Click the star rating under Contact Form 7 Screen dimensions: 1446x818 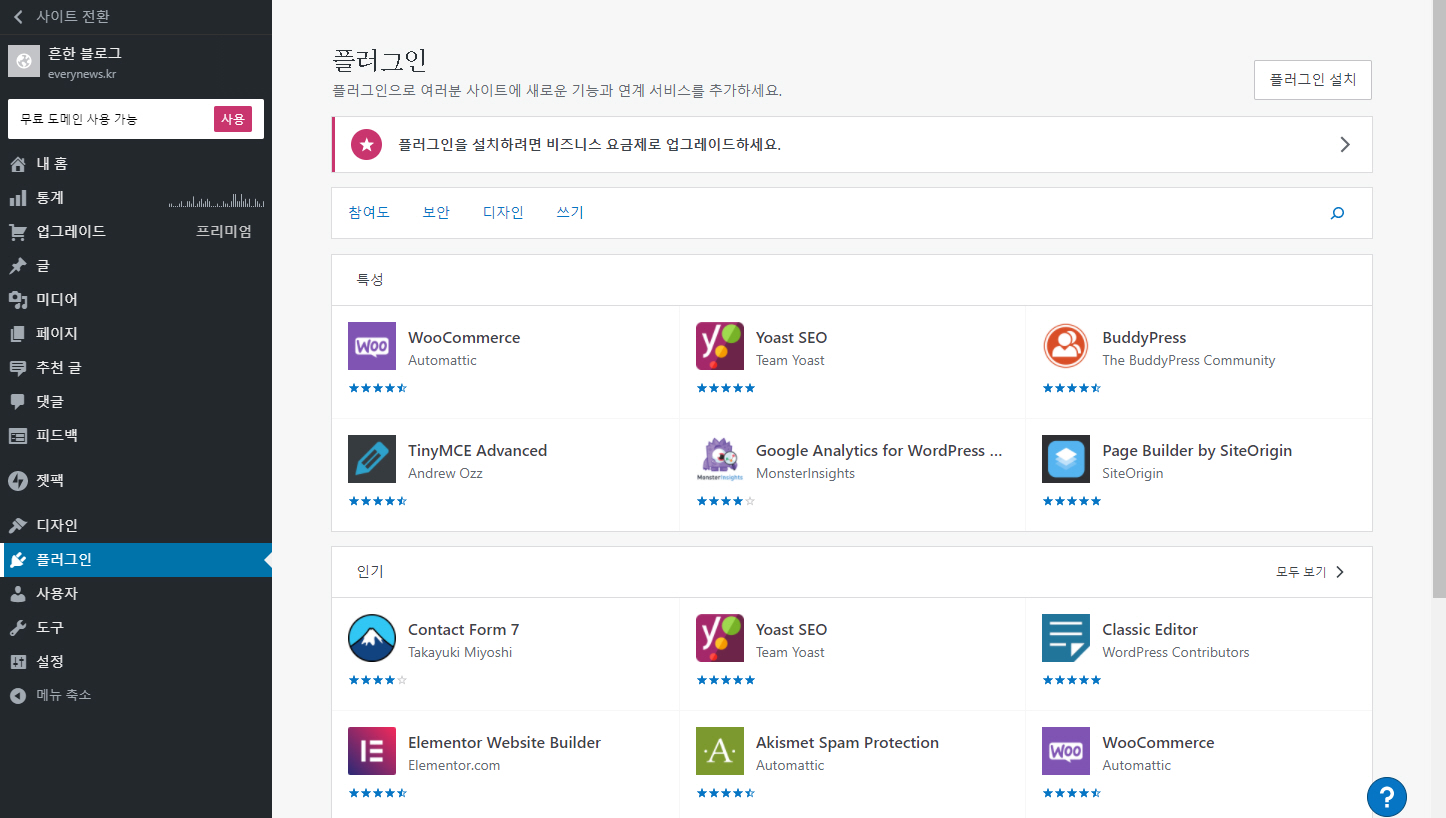(x=378, y=680)
